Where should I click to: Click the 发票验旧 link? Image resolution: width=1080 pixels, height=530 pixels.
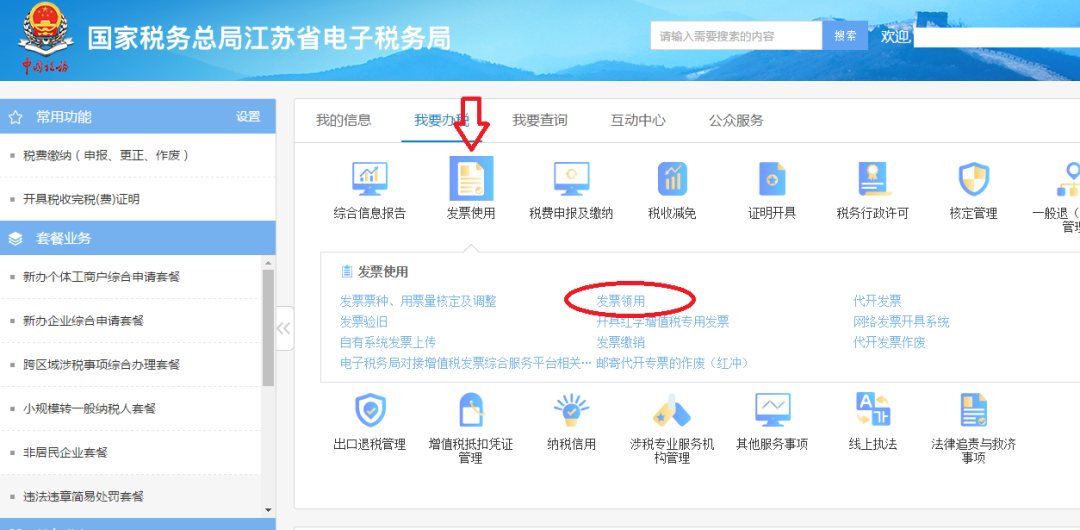[x=364, y=322]
